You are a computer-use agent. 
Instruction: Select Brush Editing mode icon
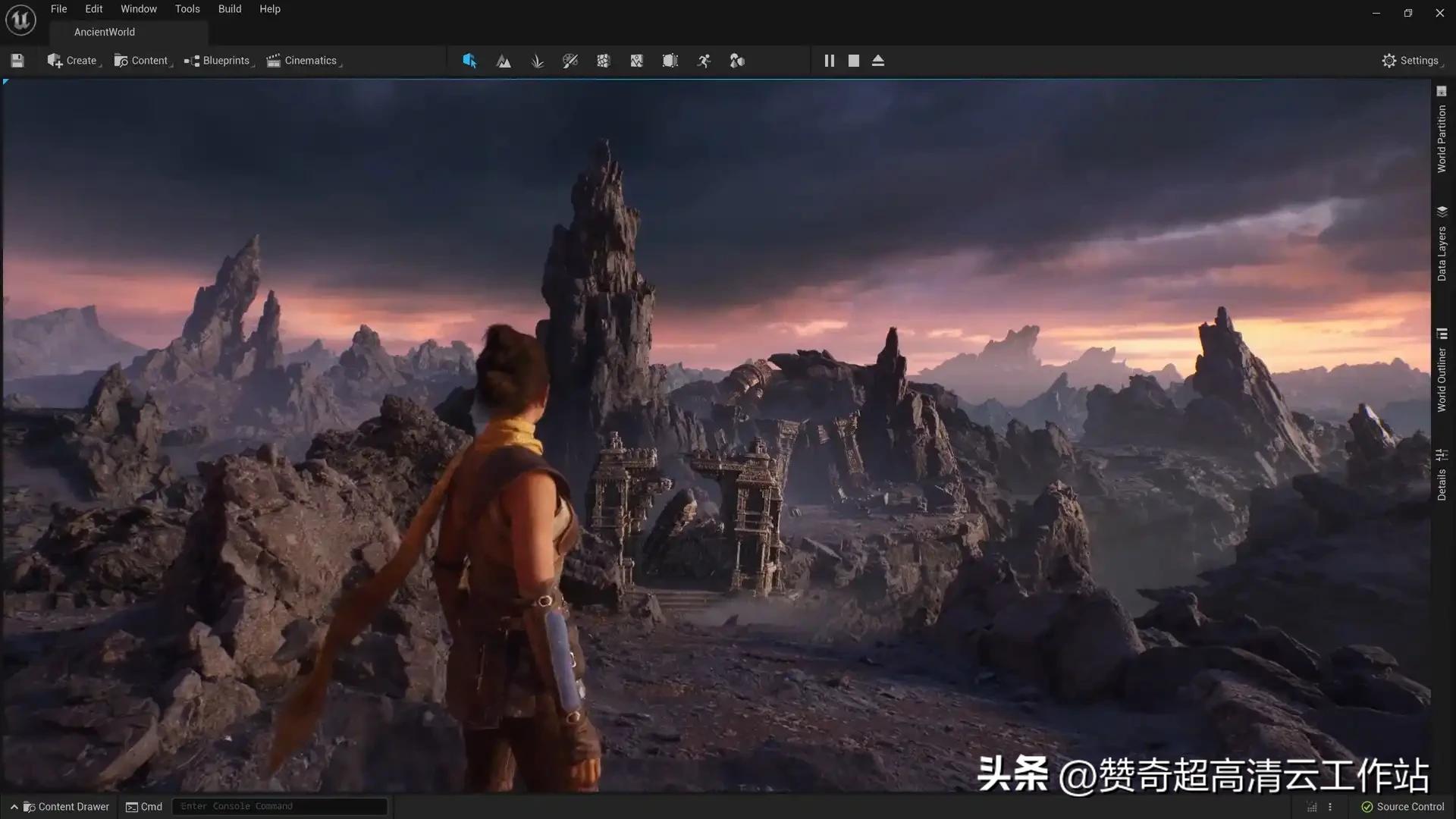coord(670,61)
